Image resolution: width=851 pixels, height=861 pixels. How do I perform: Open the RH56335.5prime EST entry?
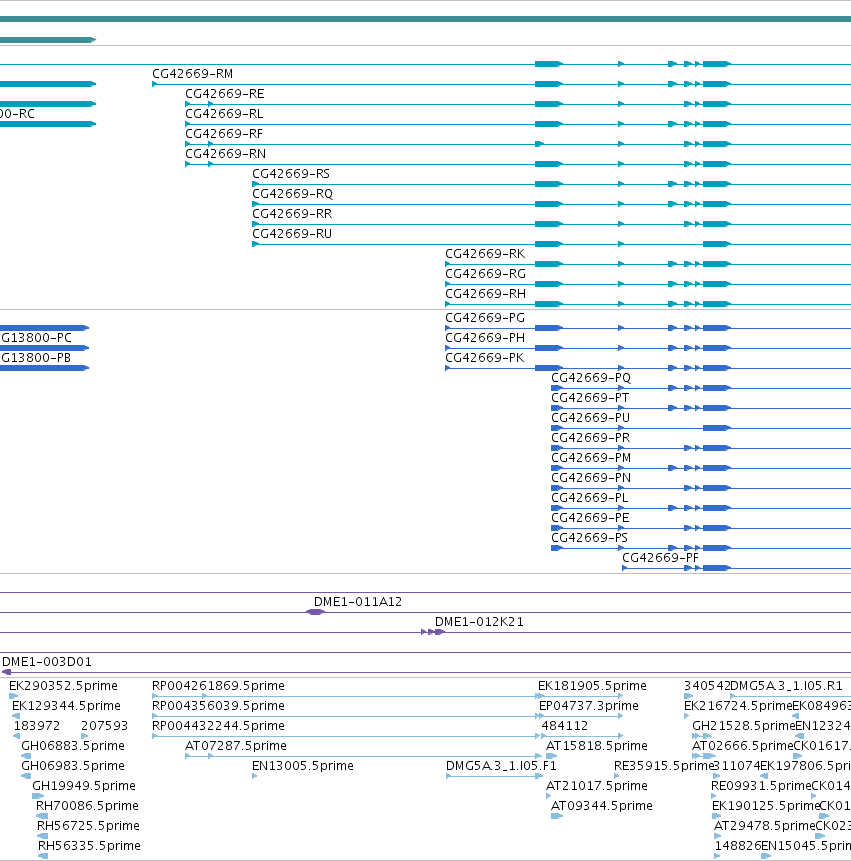point(89,846)
